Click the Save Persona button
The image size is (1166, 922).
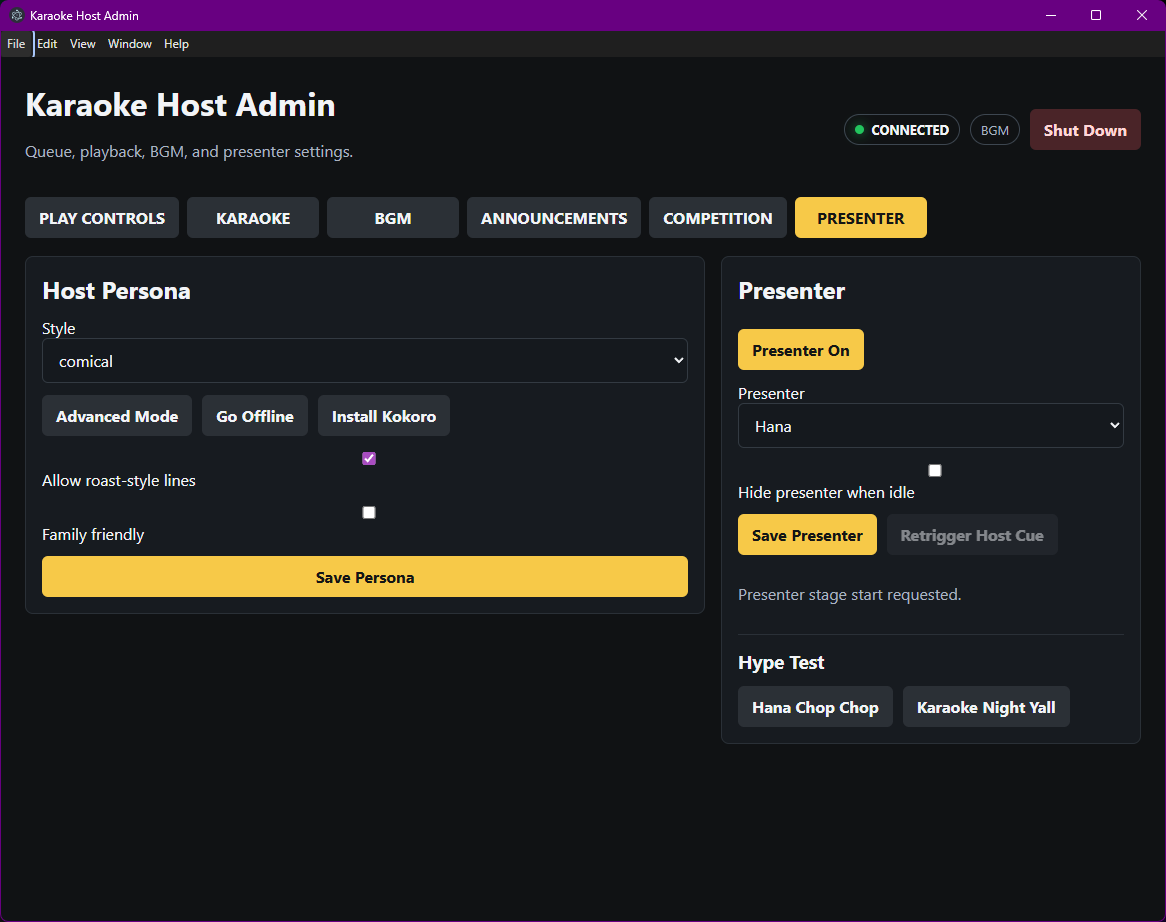coord(364,576)
